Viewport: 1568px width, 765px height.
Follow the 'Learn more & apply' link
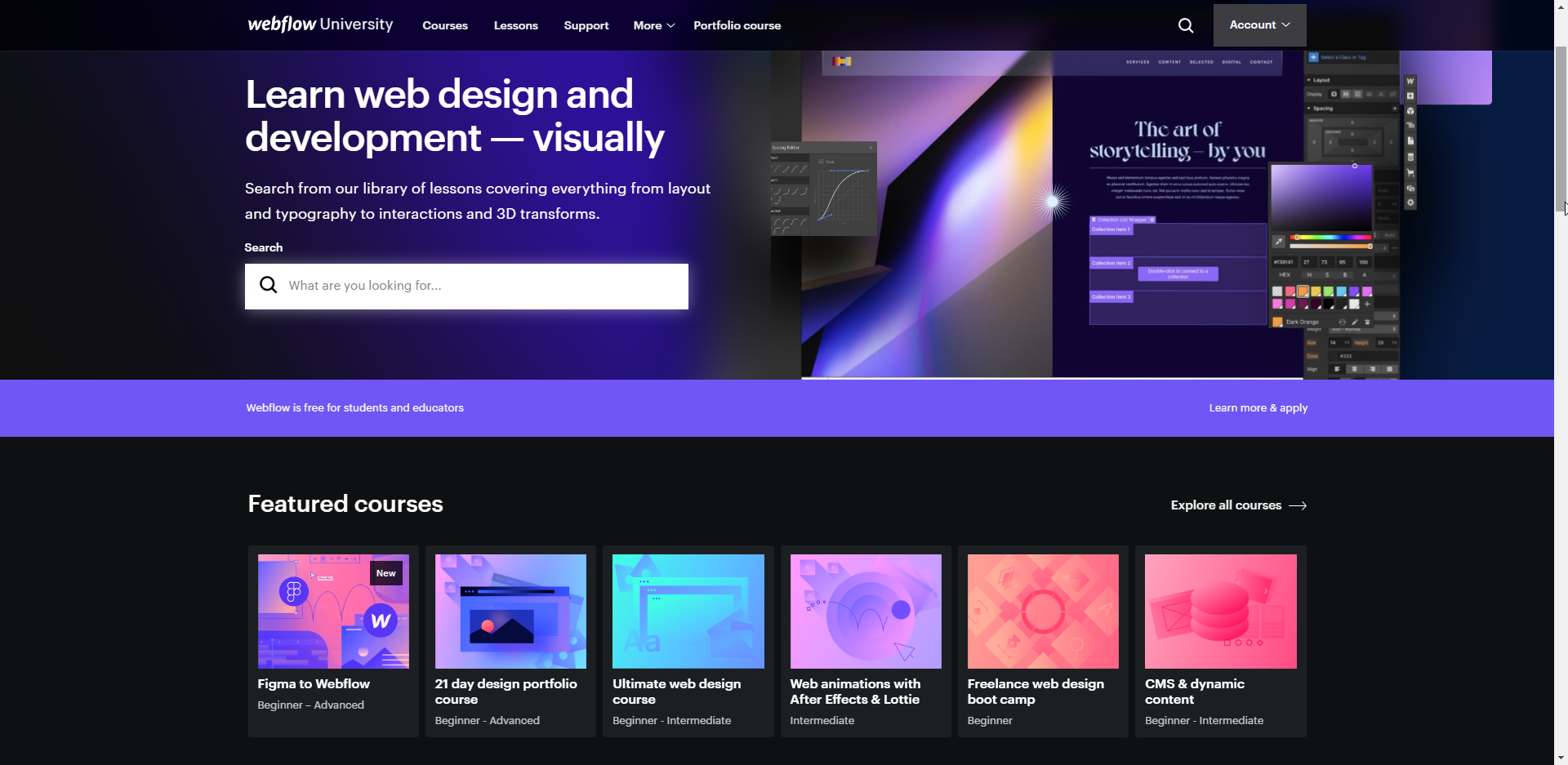coord(1258,407)
